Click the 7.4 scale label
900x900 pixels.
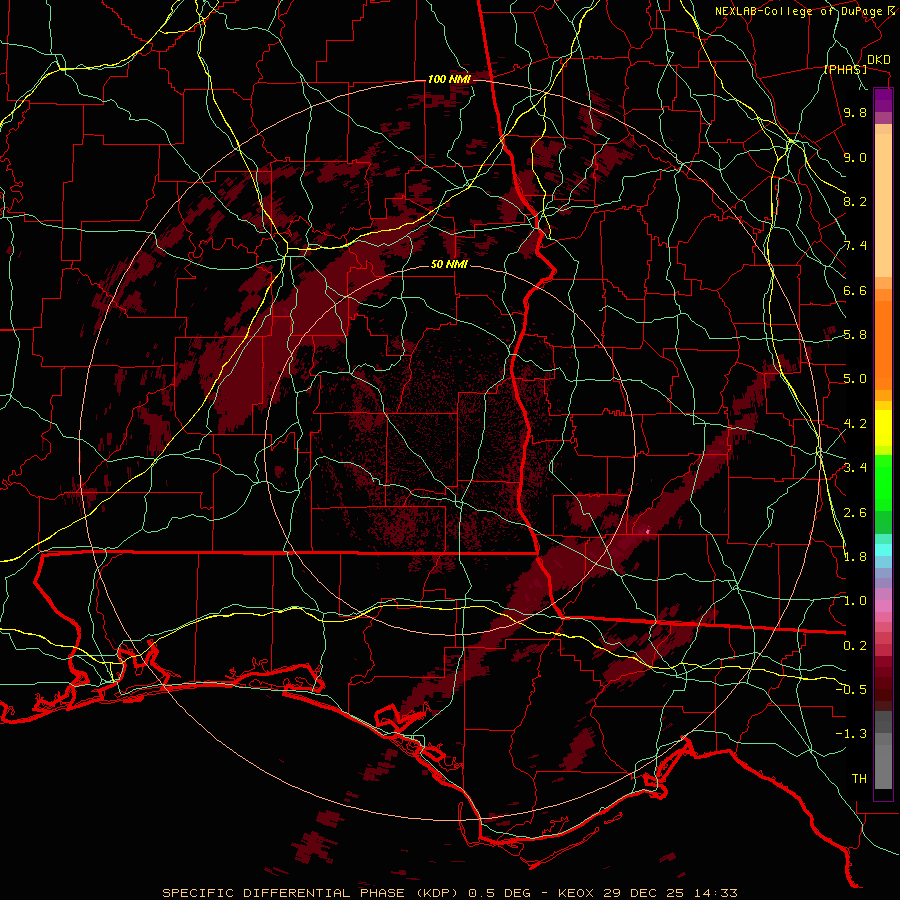855,246
